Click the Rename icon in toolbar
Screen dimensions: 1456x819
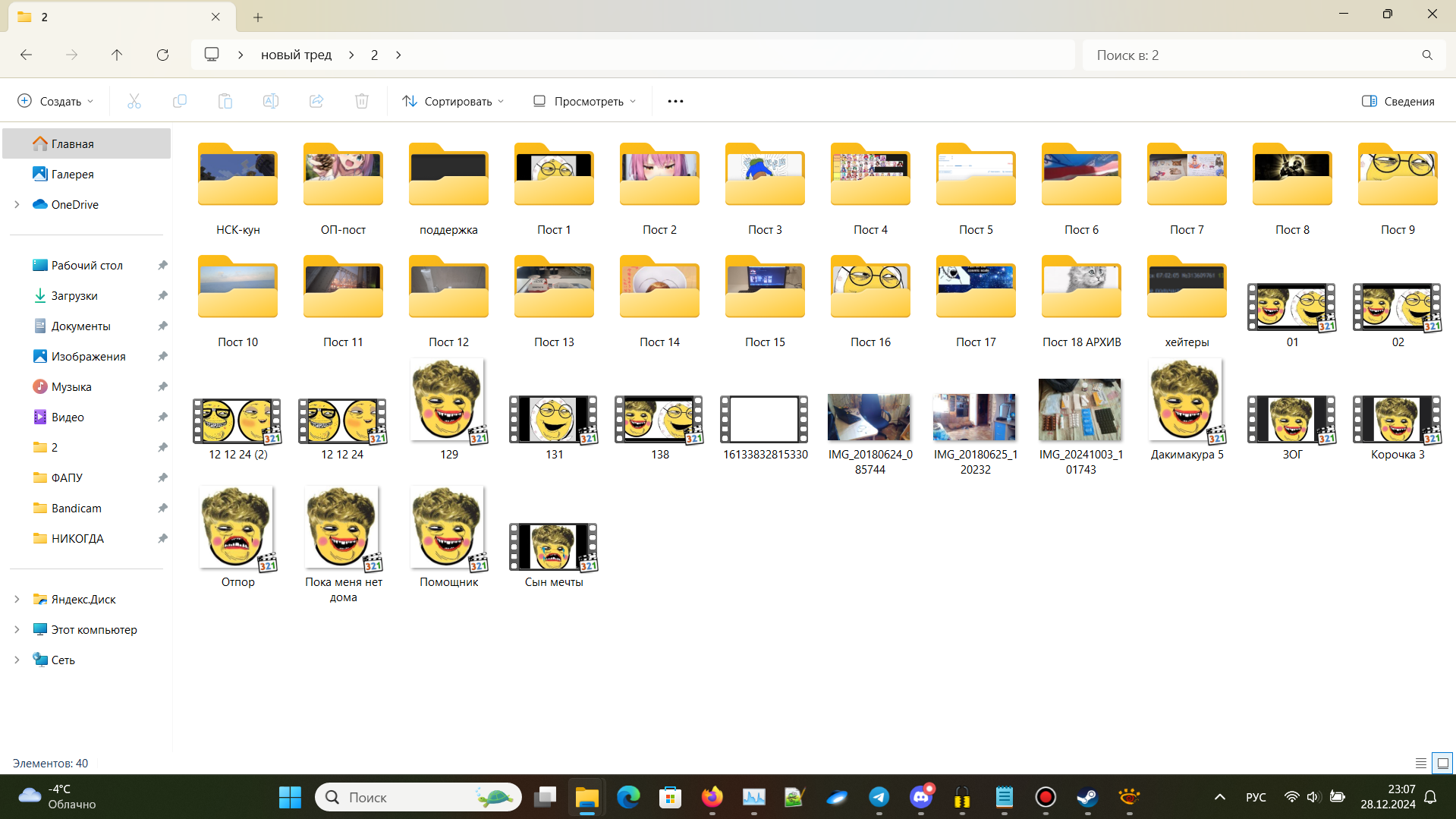271,101
